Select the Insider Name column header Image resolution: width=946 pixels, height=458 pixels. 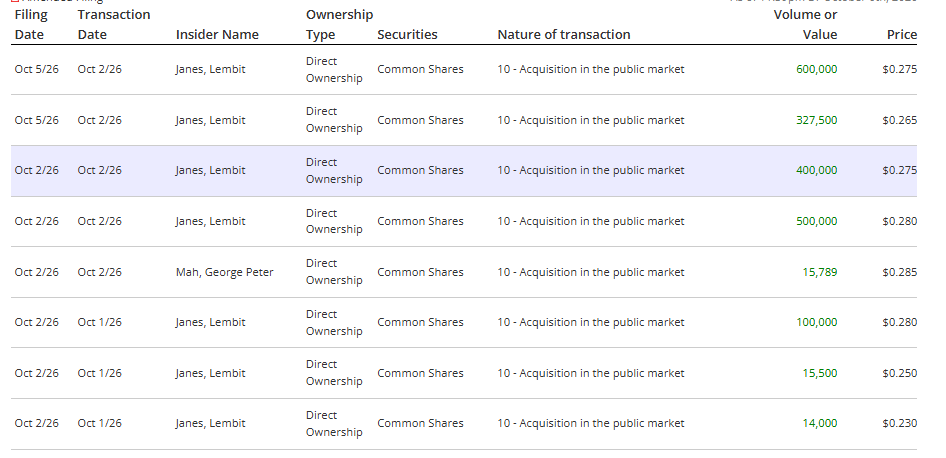click(217, 34)
